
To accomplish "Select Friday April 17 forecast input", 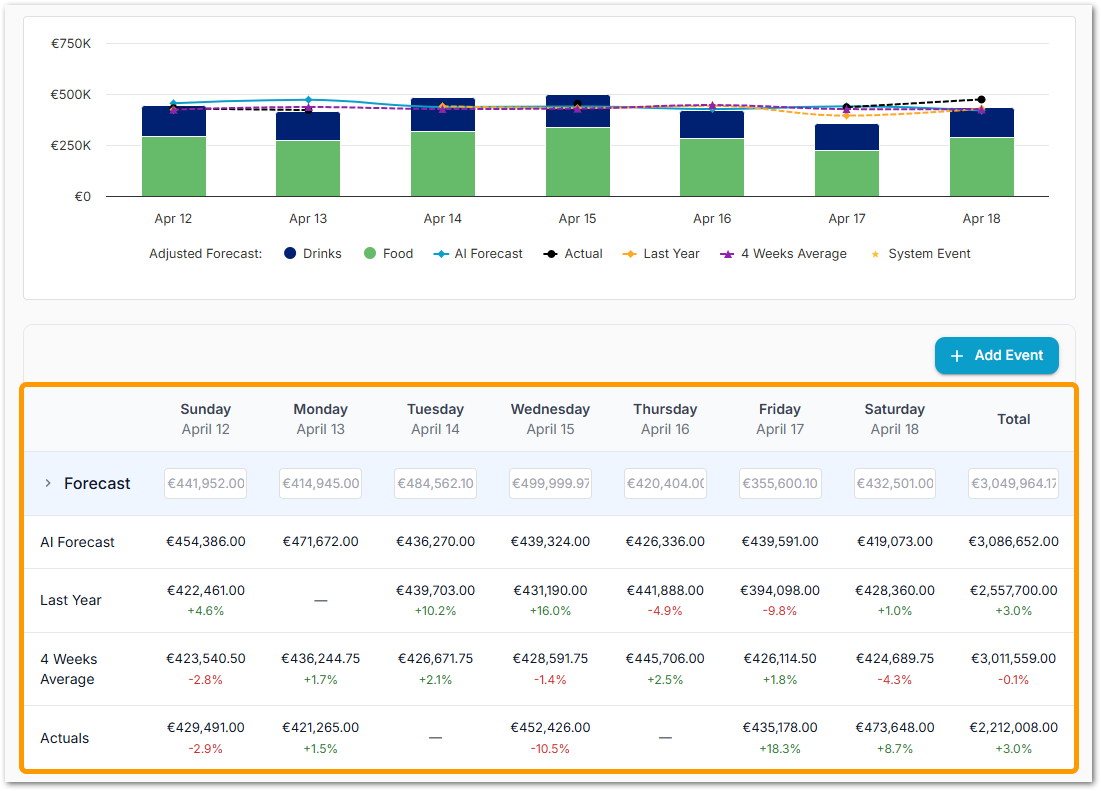I will coord(780,484).
